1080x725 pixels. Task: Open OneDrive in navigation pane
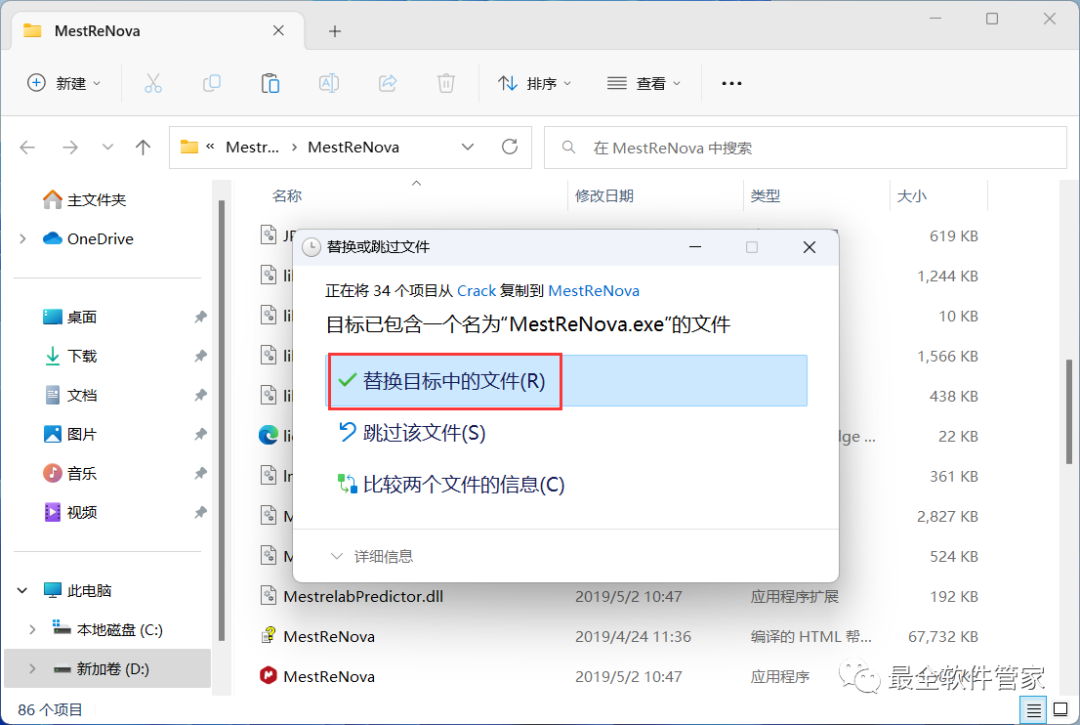point(88,238)
